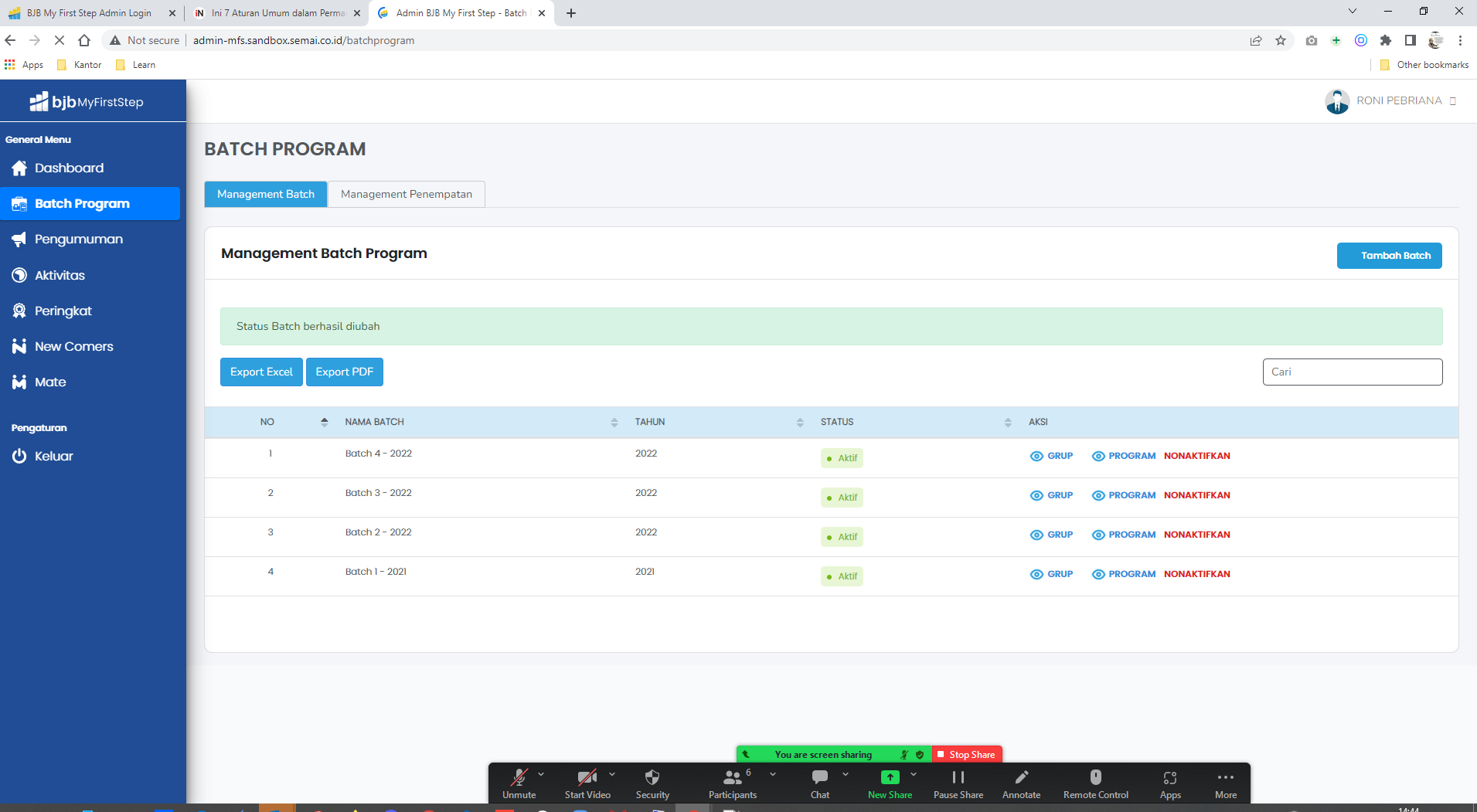The height and width of the screenshot is (812, 1477).
Task: Switch to Ini 7 Aturan Umum tab
Action: 277,13
